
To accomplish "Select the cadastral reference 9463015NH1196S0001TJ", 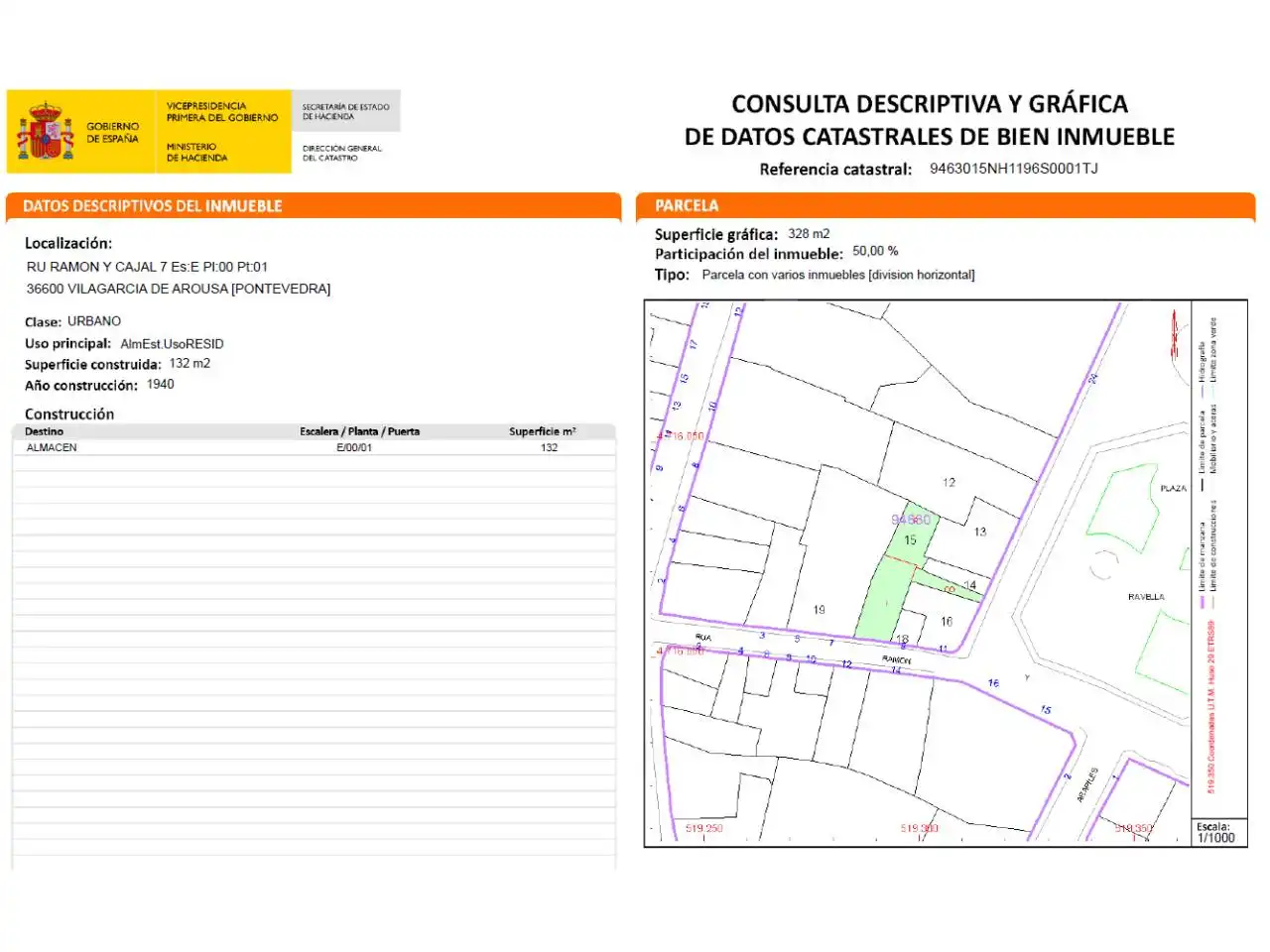I will point(1014,169).
